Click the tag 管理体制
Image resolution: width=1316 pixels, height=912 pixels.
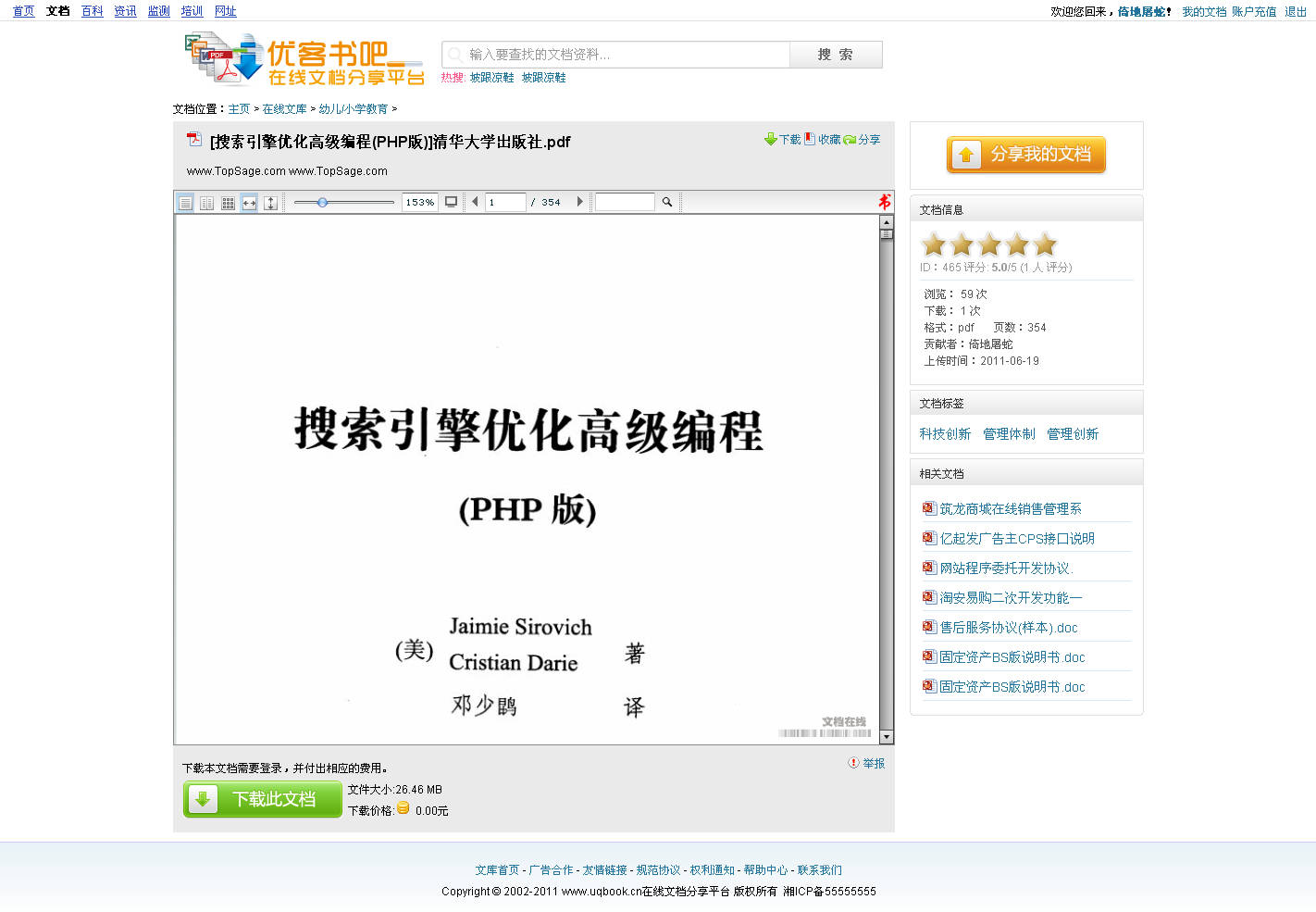tap(1009, 434)
